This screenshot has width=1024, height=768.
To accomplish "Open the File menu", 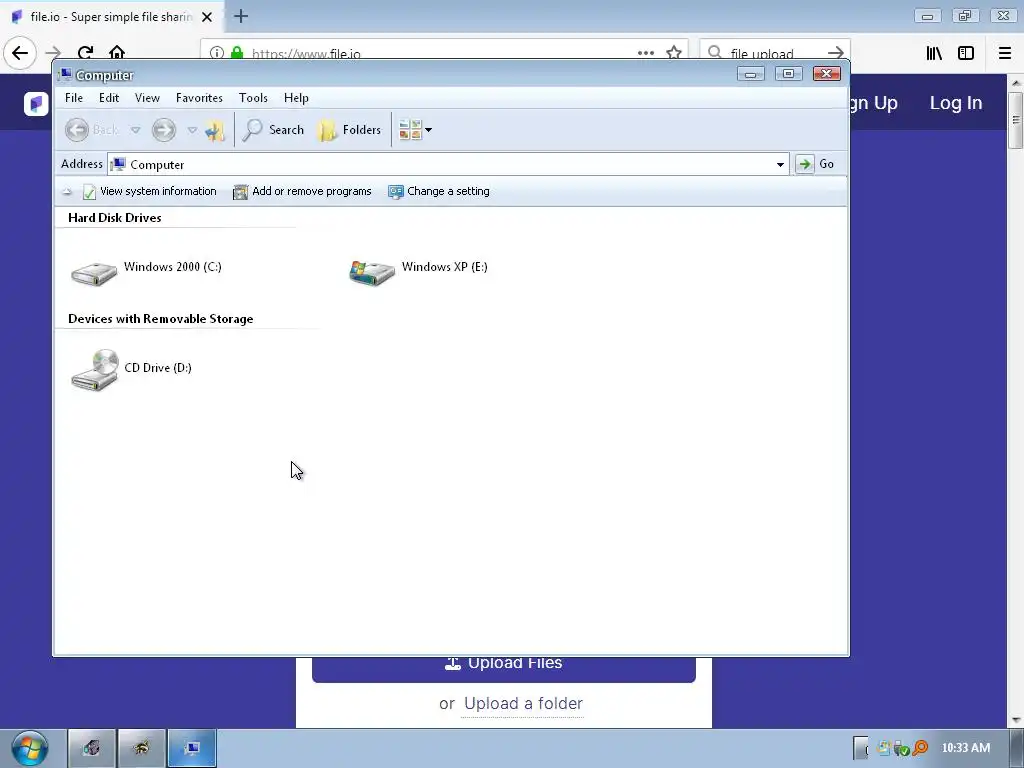I will (74, 98).
